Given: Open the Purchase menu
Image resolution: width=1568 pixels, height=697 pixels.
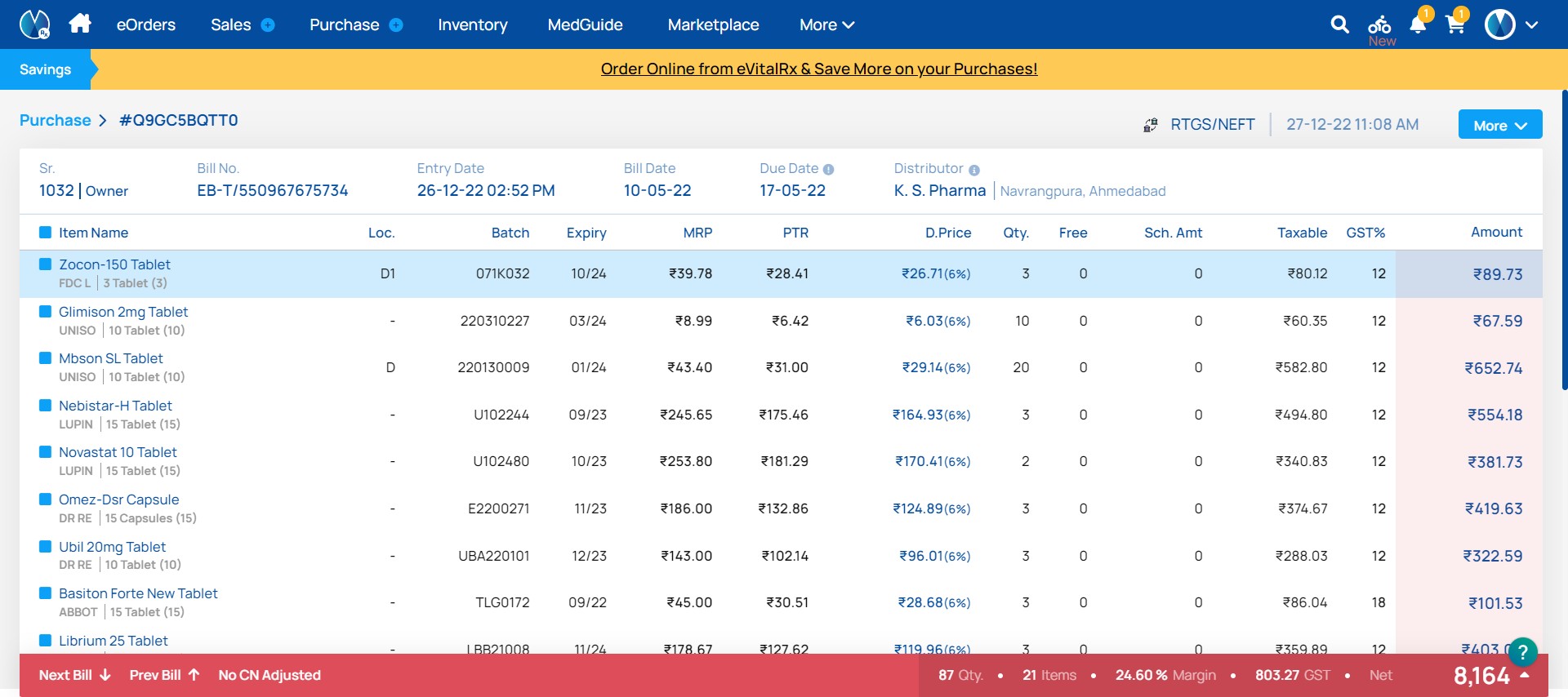Looking at the screenshot, I should click(x=345, y=25).
